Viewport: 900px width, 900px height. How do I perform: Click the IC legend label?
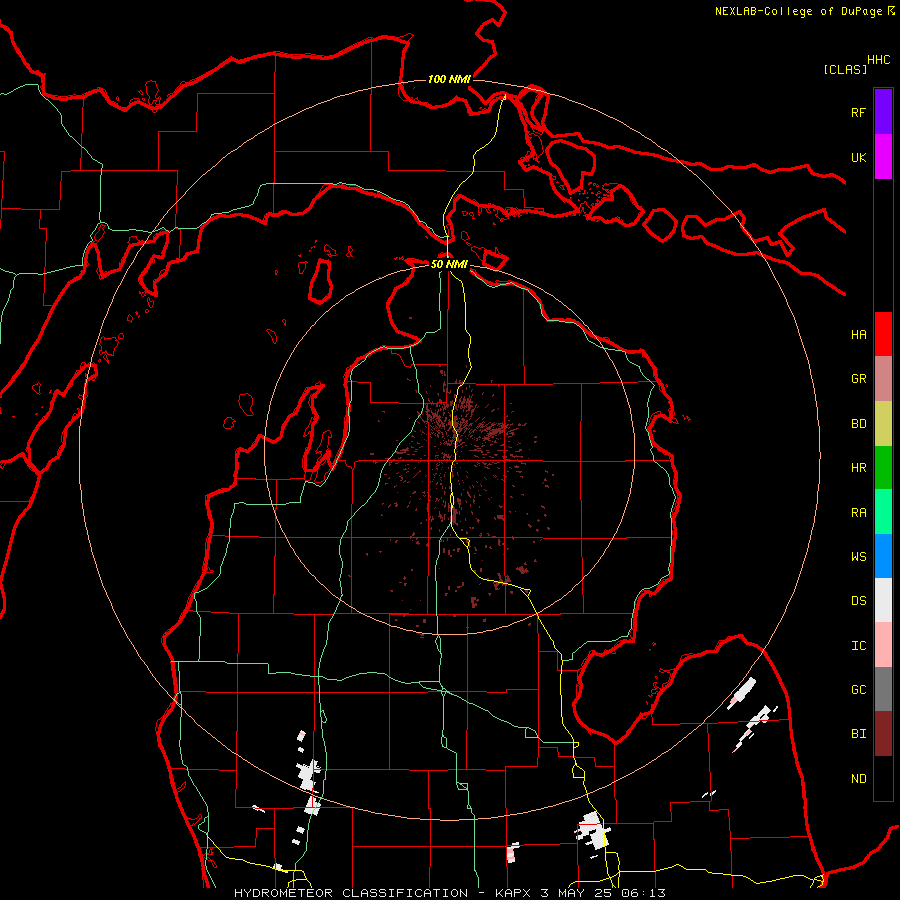pyautogui.click(x=858, y=646)
